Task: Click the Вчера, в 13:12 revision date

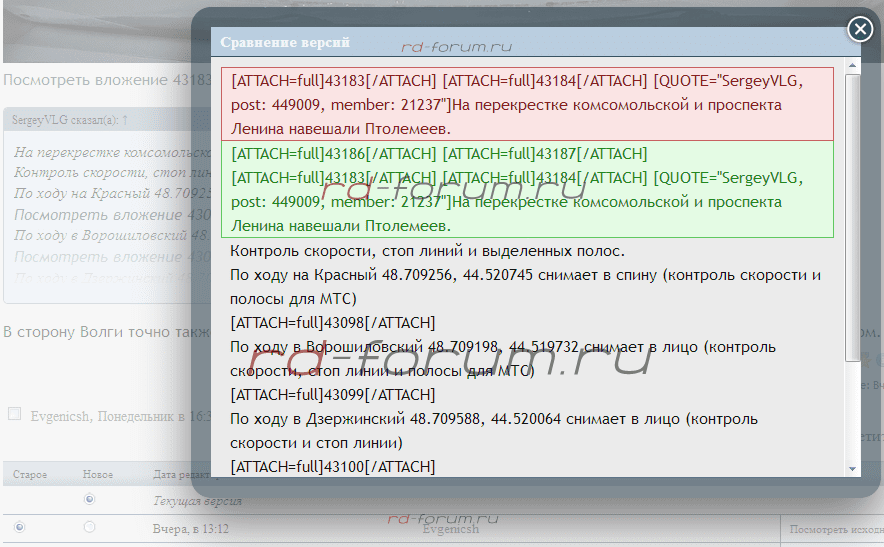Action: pyautogui.click(x=191, y=528)
